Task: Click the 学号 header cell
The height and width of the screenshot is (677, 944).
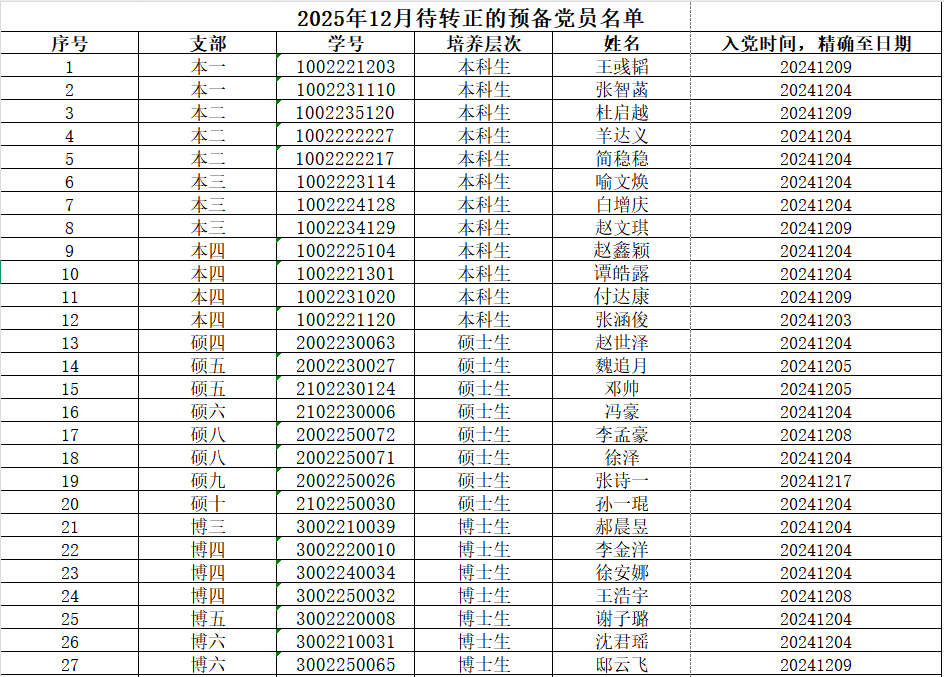Action: tap(346, 44)
